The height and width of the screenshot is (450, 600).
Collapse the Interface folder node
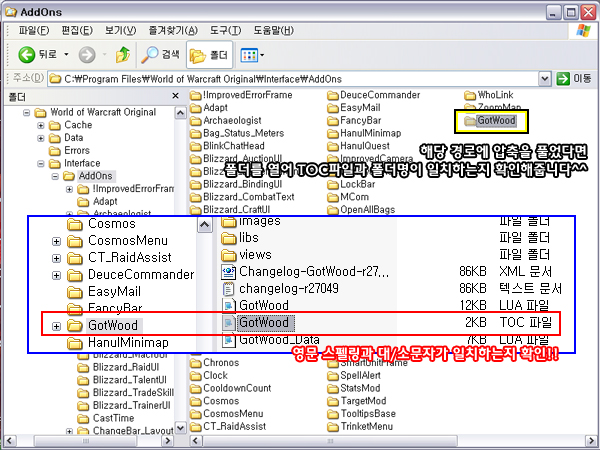[x=41, y=163]
